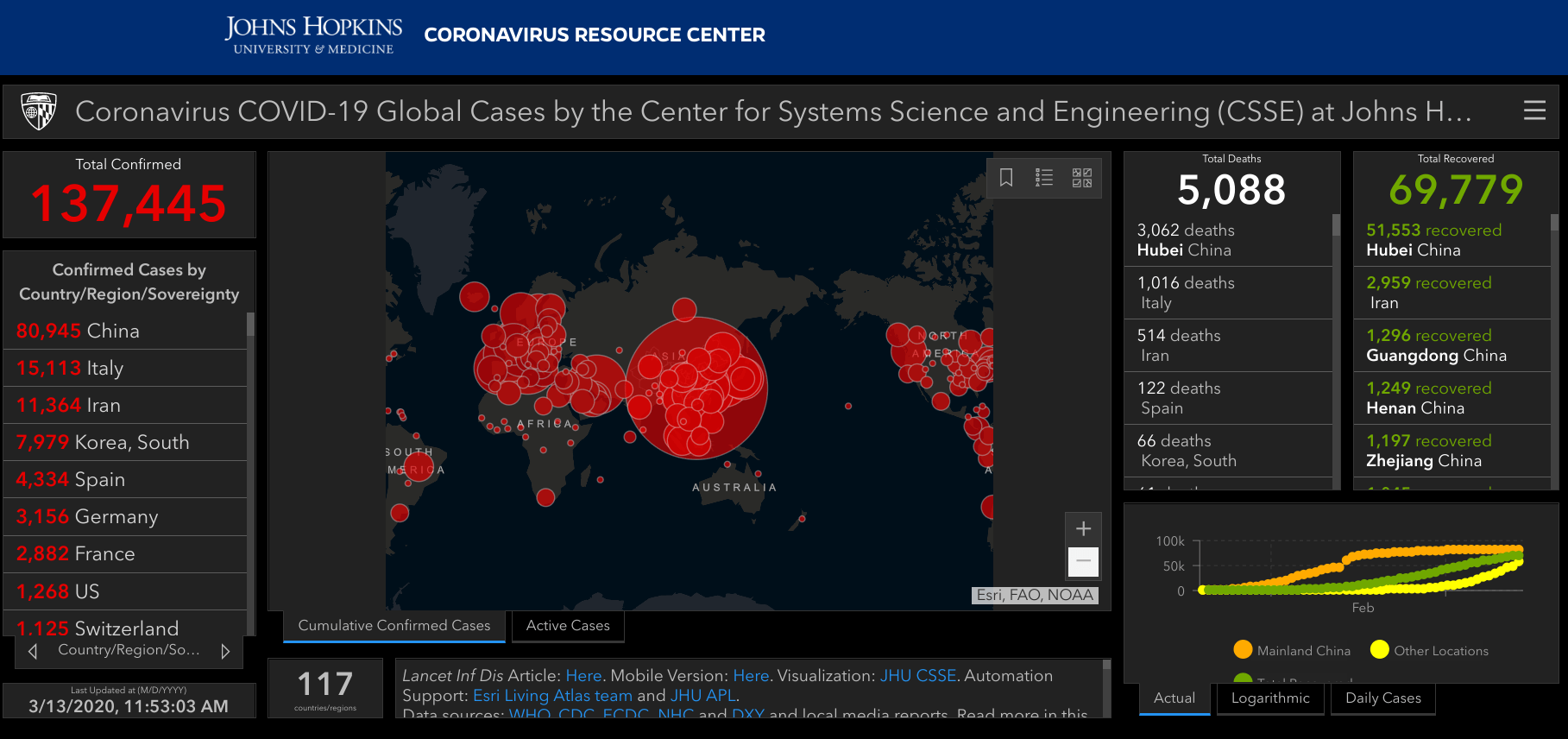Viewport: 1568px width, 739px height.
Task: Click 2,959 recovered Iran entry
Action: [x=1452, y=293]
